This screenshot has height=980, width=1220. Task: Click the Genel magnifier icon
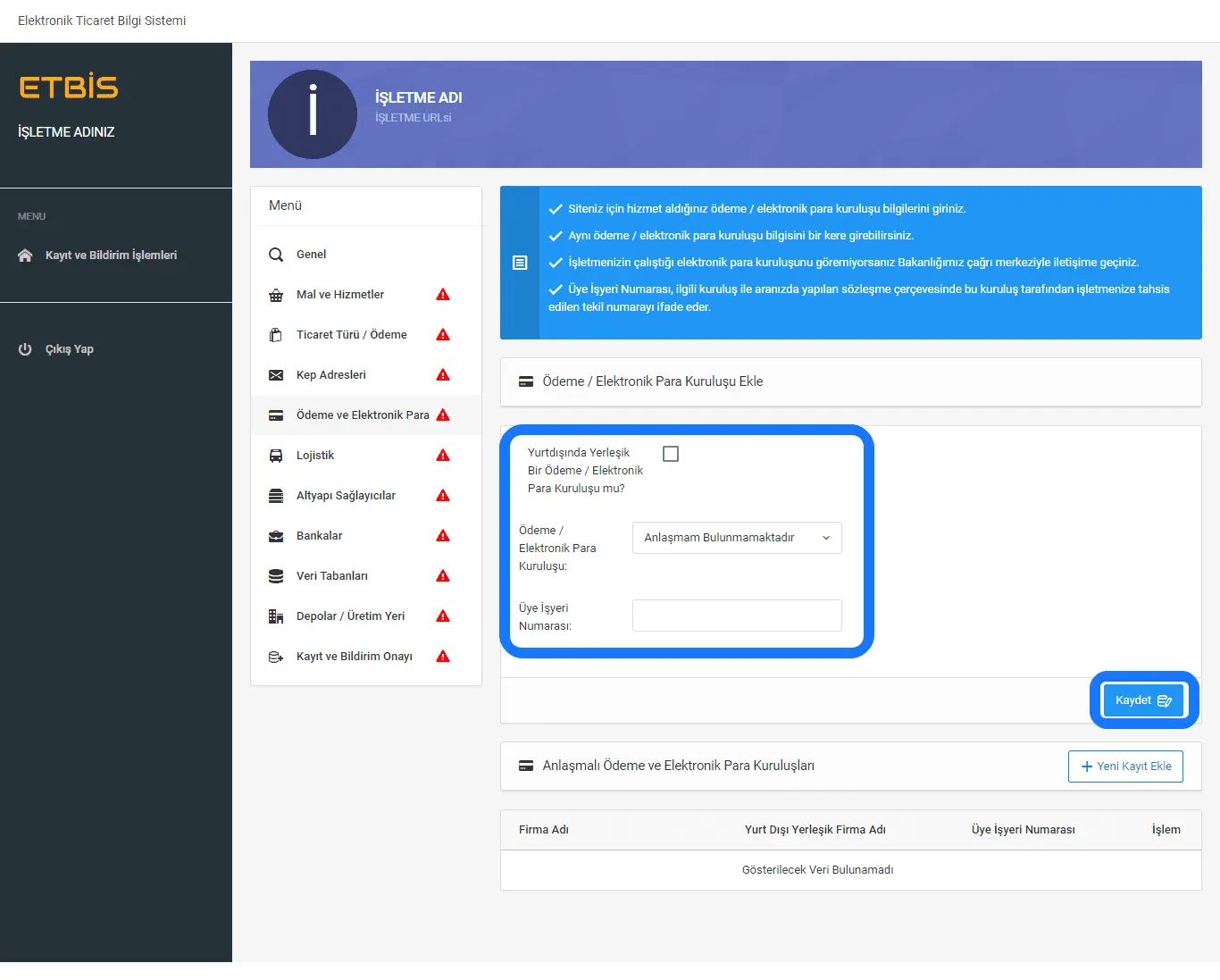point(276,255)
